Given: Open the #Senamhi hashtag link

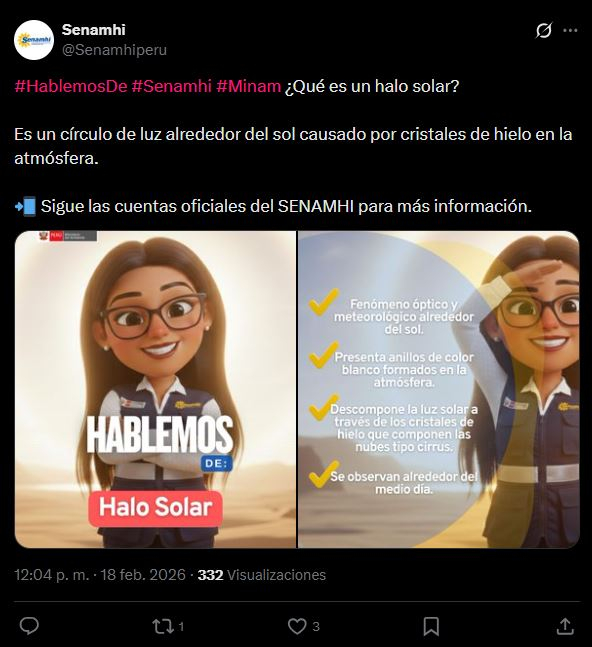Looking at the screenshot, I should (172, 86).
